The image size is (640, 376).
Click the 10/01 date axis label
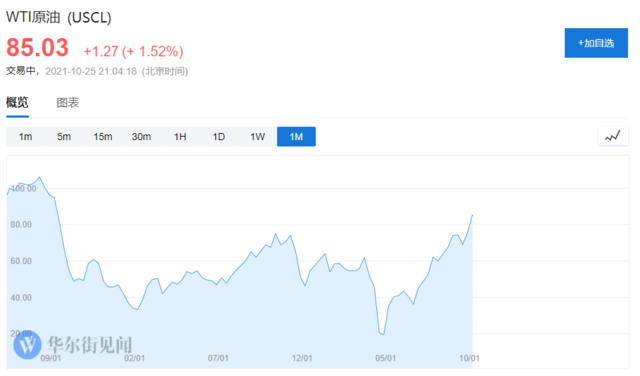(x=469, y=358)
